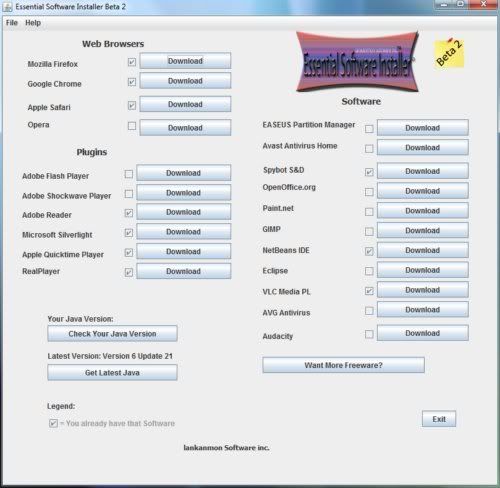
Task: Toggle the Microsoft Silverlight checkbox
Action: [x=129, y=233]
